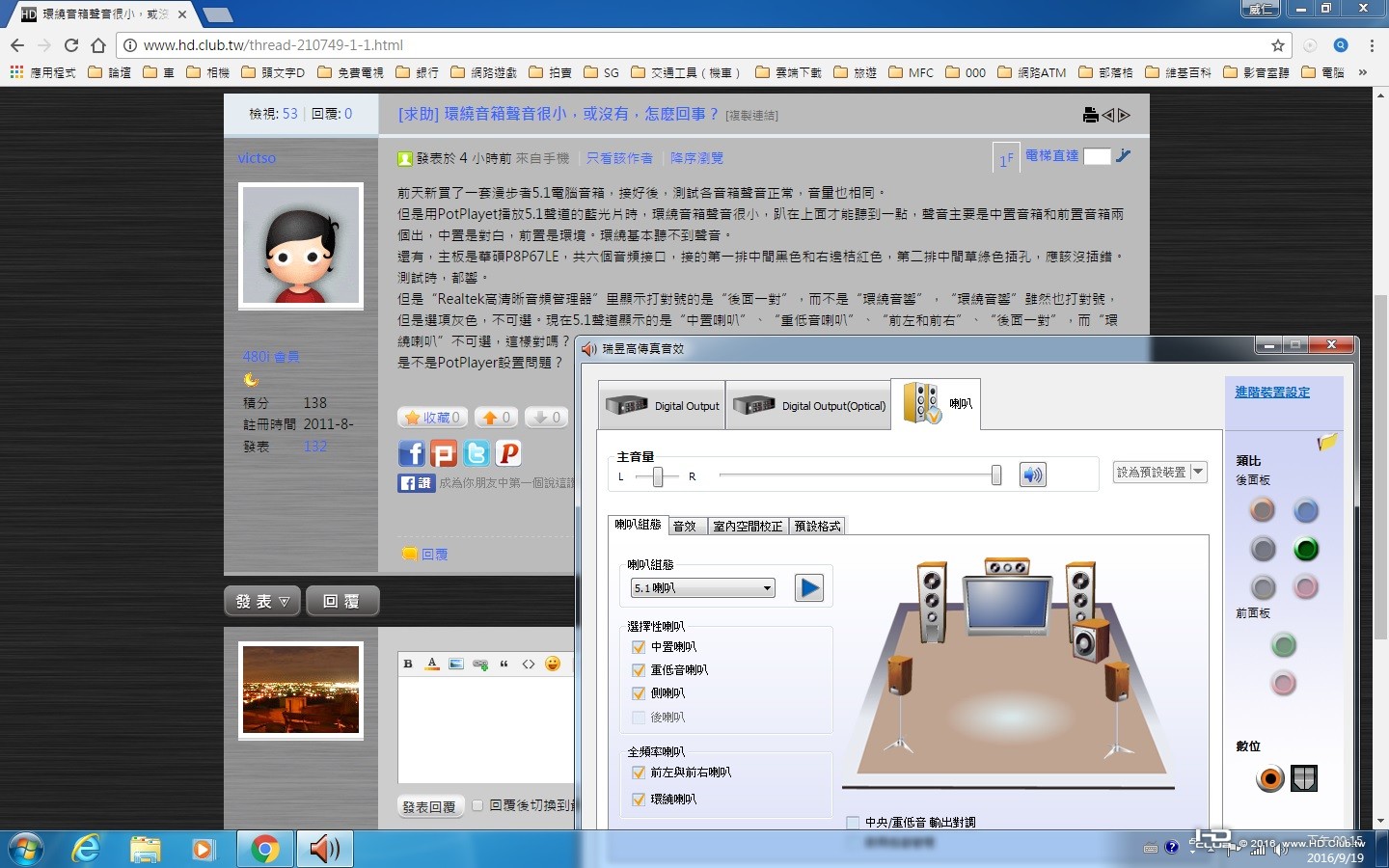Click the optical digital output icon
1389x868 pixels.
click(1304, 778)
